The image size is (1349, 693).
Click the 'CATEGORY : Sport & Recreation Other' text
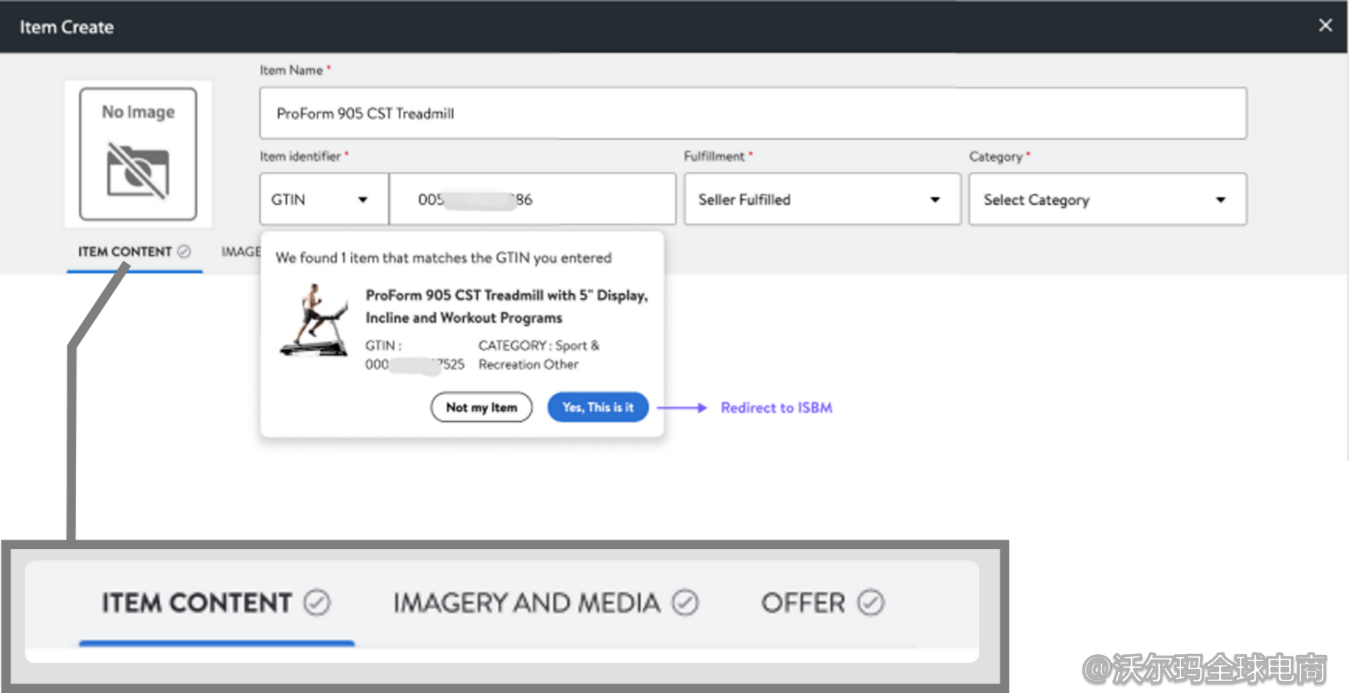tap(539, 355)
